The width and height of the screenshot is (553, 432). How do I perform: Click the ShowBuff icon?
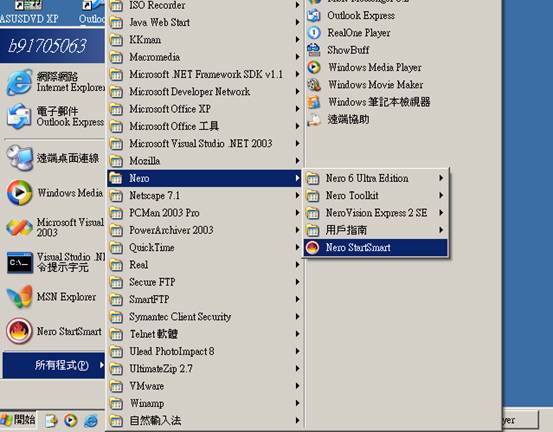click(x=314, y=50)
